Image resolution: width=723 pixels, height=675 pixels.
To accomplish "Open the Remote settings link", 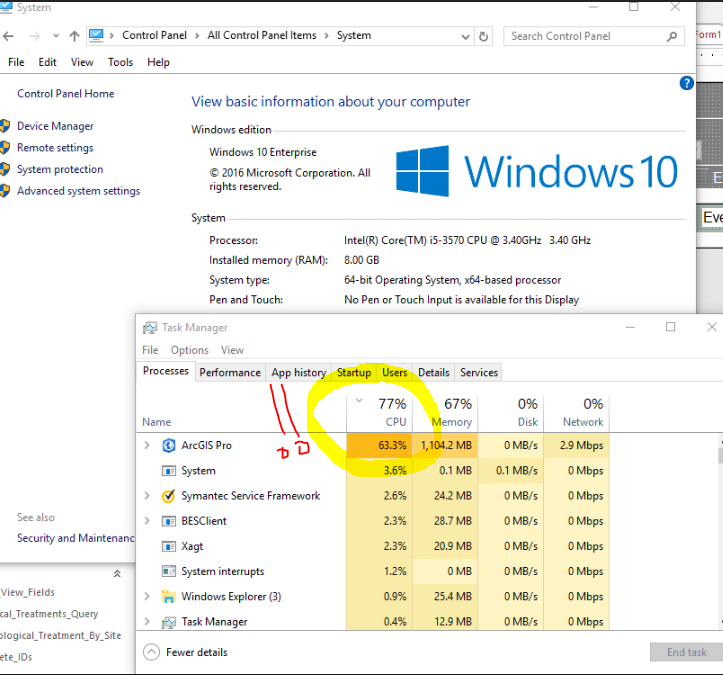I will [55, 148].
